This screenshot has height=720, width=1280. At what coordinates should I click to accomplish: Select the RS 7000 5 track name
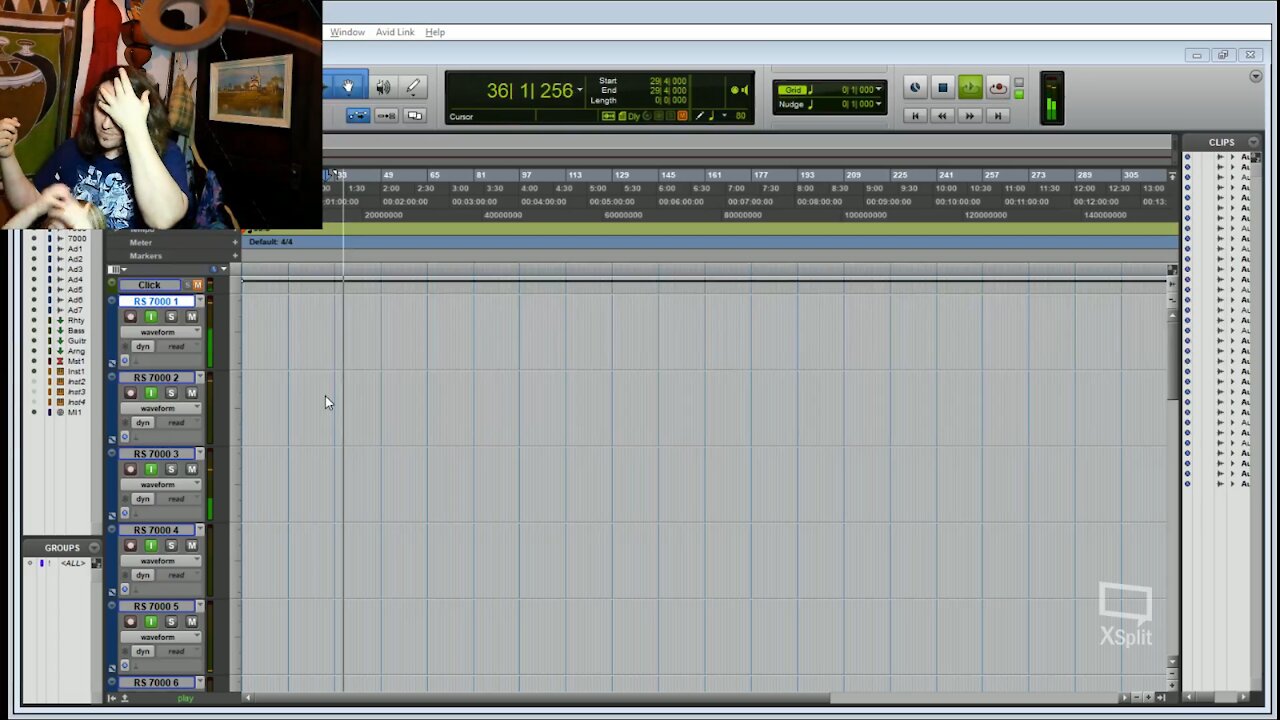156,606
